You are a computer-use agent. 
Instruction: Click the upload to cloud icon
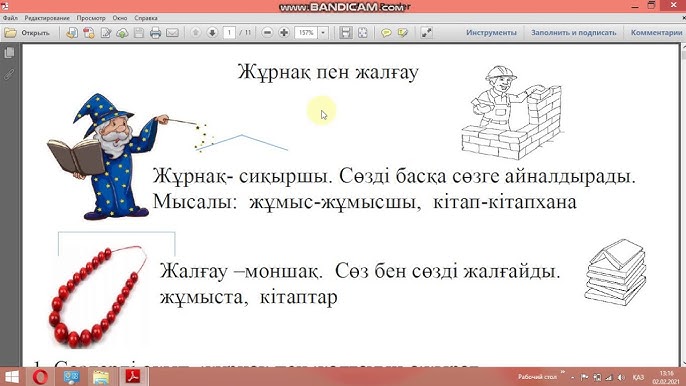122,33
